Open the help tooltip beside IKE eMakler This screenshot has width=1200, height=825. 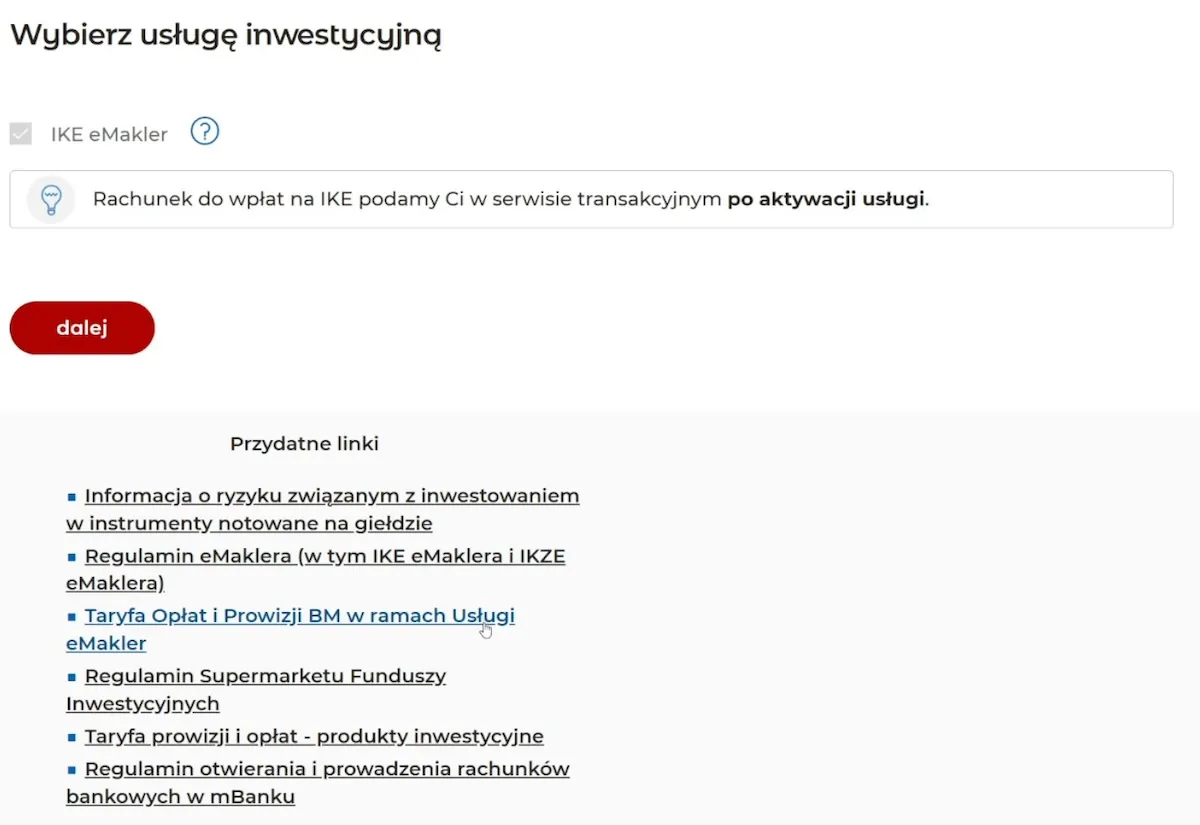coord(204,131)
